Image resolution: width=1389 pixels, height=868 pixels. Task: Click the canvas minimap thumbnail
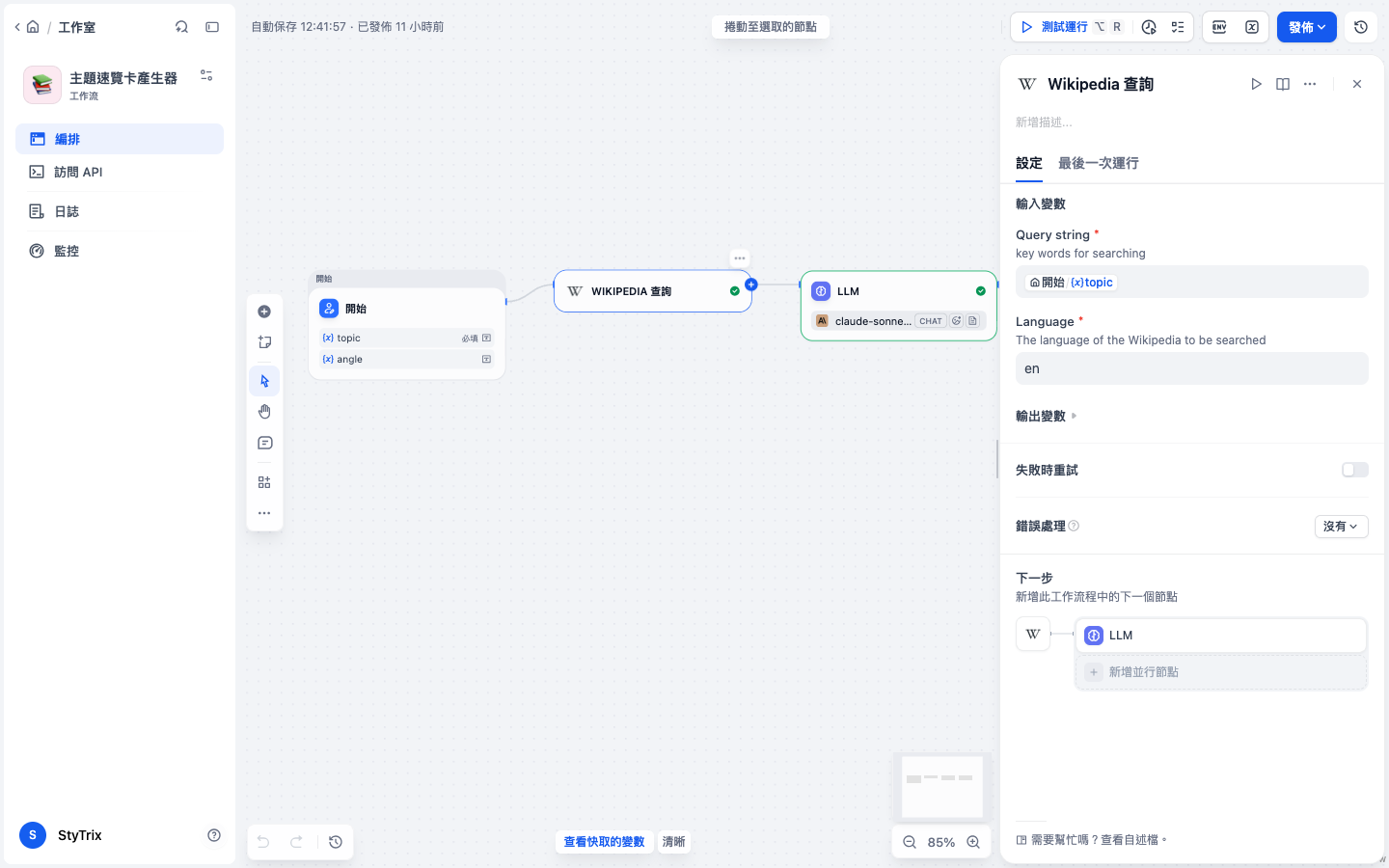click(941, 788)
